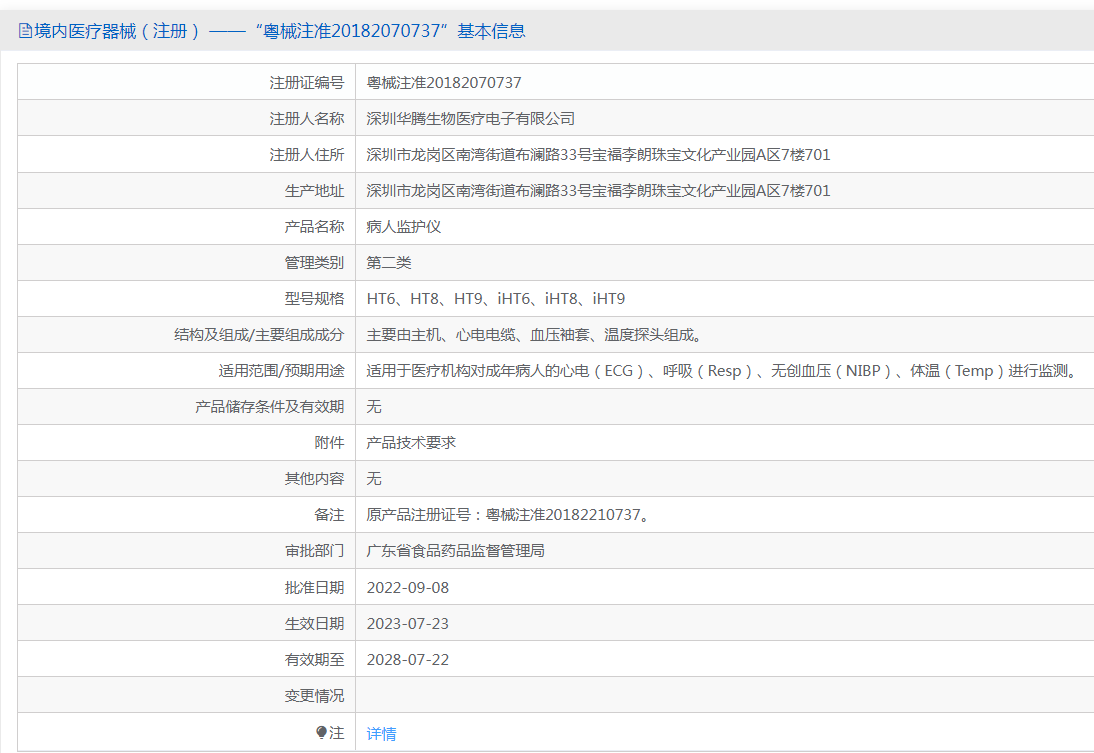Click the 适用范围/预期用途 description text

pos(720,371)
